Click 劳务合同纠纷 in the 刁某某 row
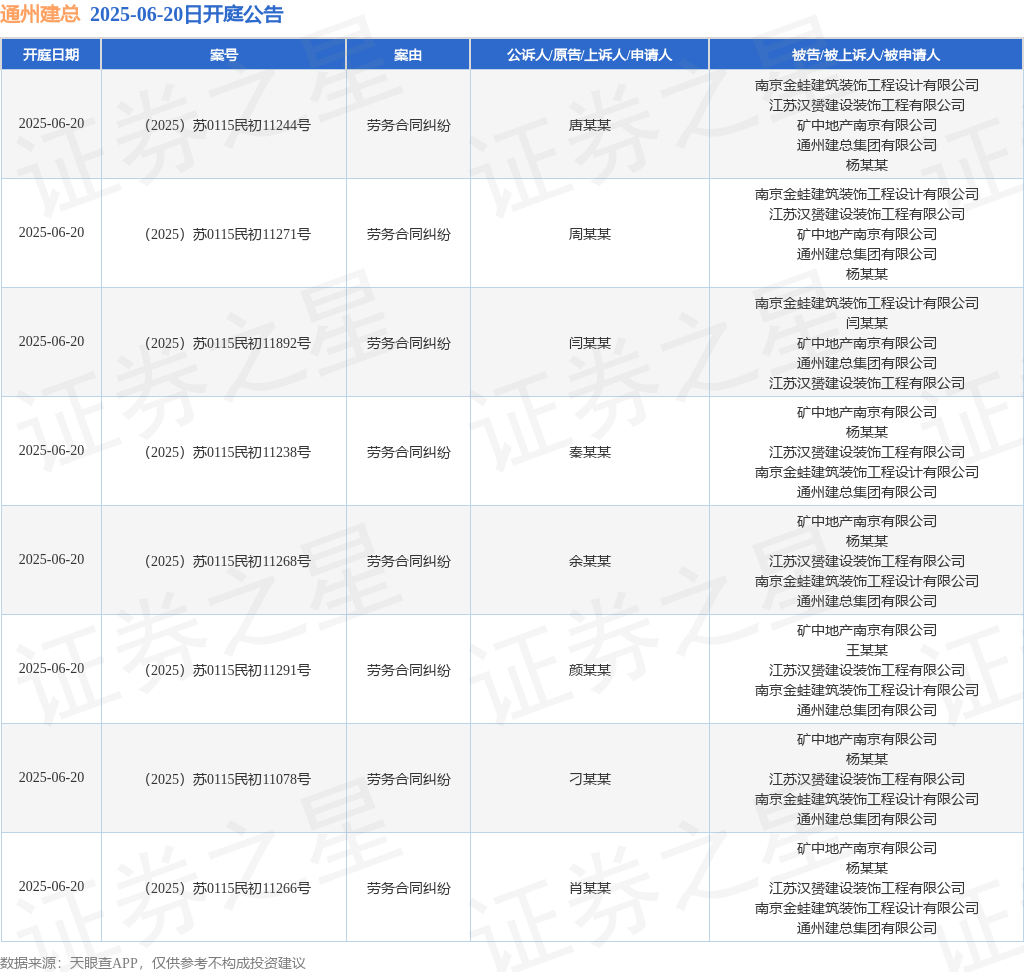1024x972 pixels. coord(408,780)
